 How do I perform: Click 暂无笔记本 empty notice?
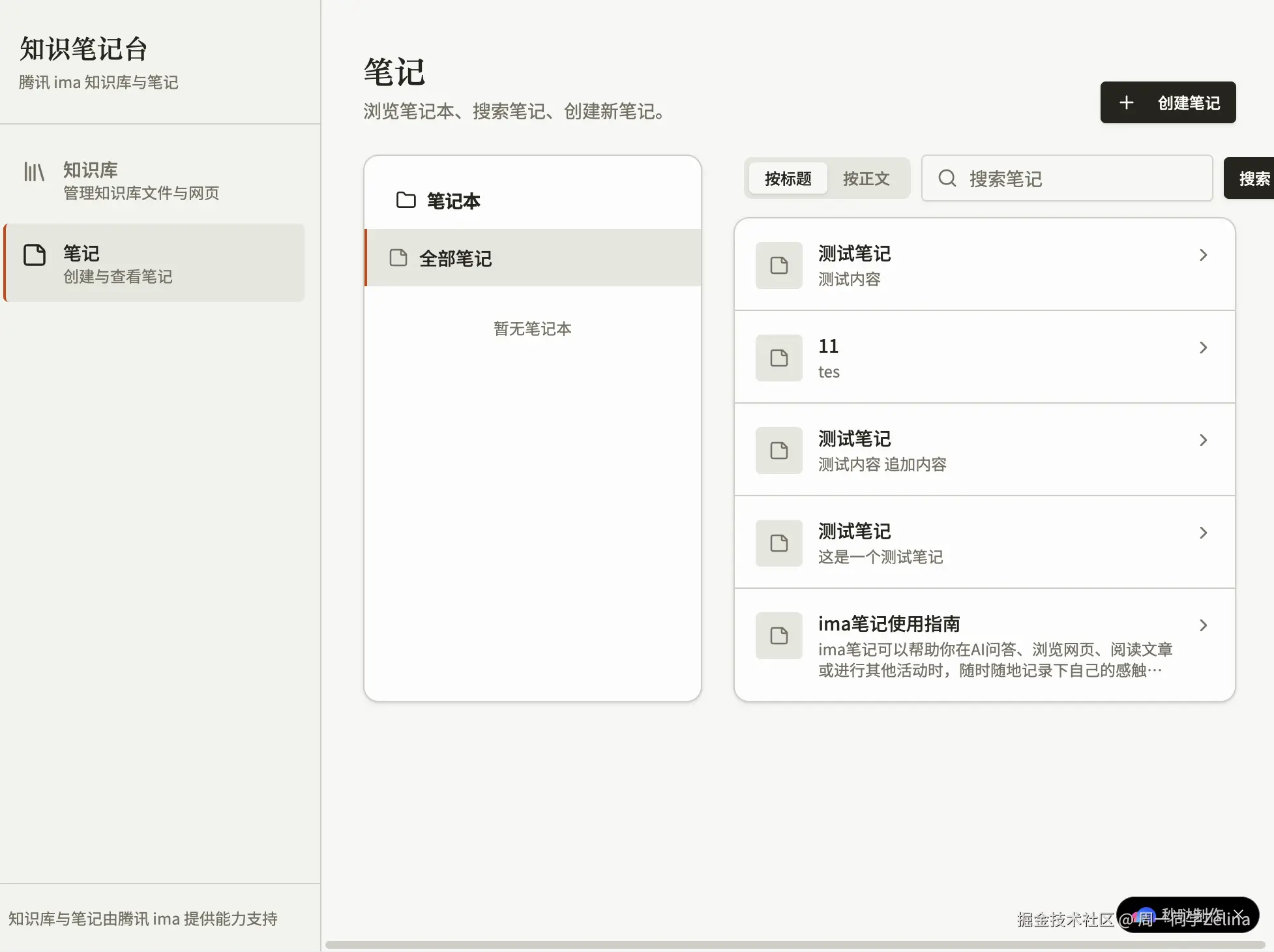click(x=533, y=328)
